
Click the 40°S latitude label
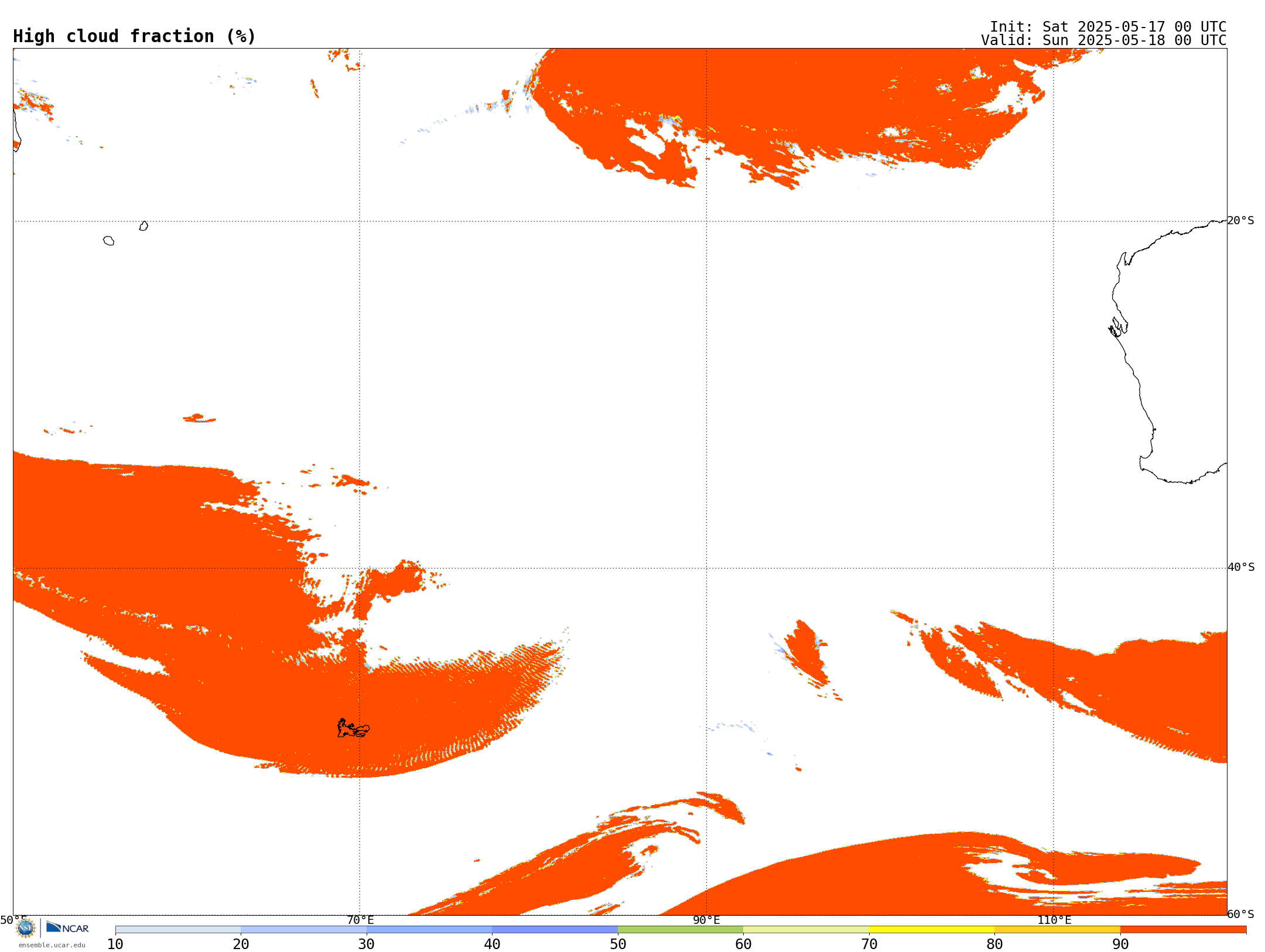1241,567
